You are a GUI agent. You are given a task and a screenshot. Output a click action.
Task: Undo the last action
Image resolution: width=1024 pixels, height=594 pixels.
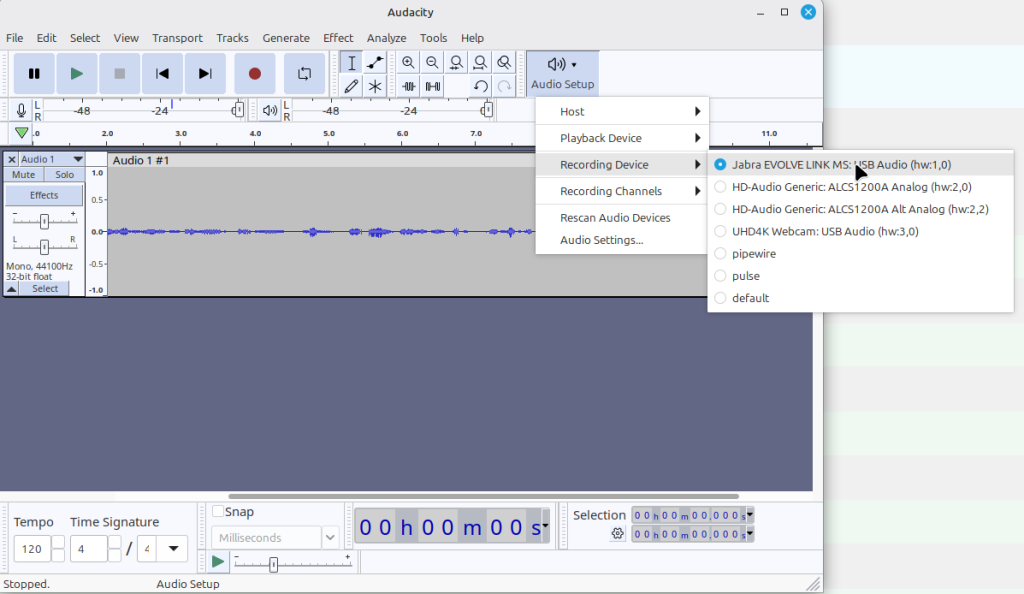(481, 86)
